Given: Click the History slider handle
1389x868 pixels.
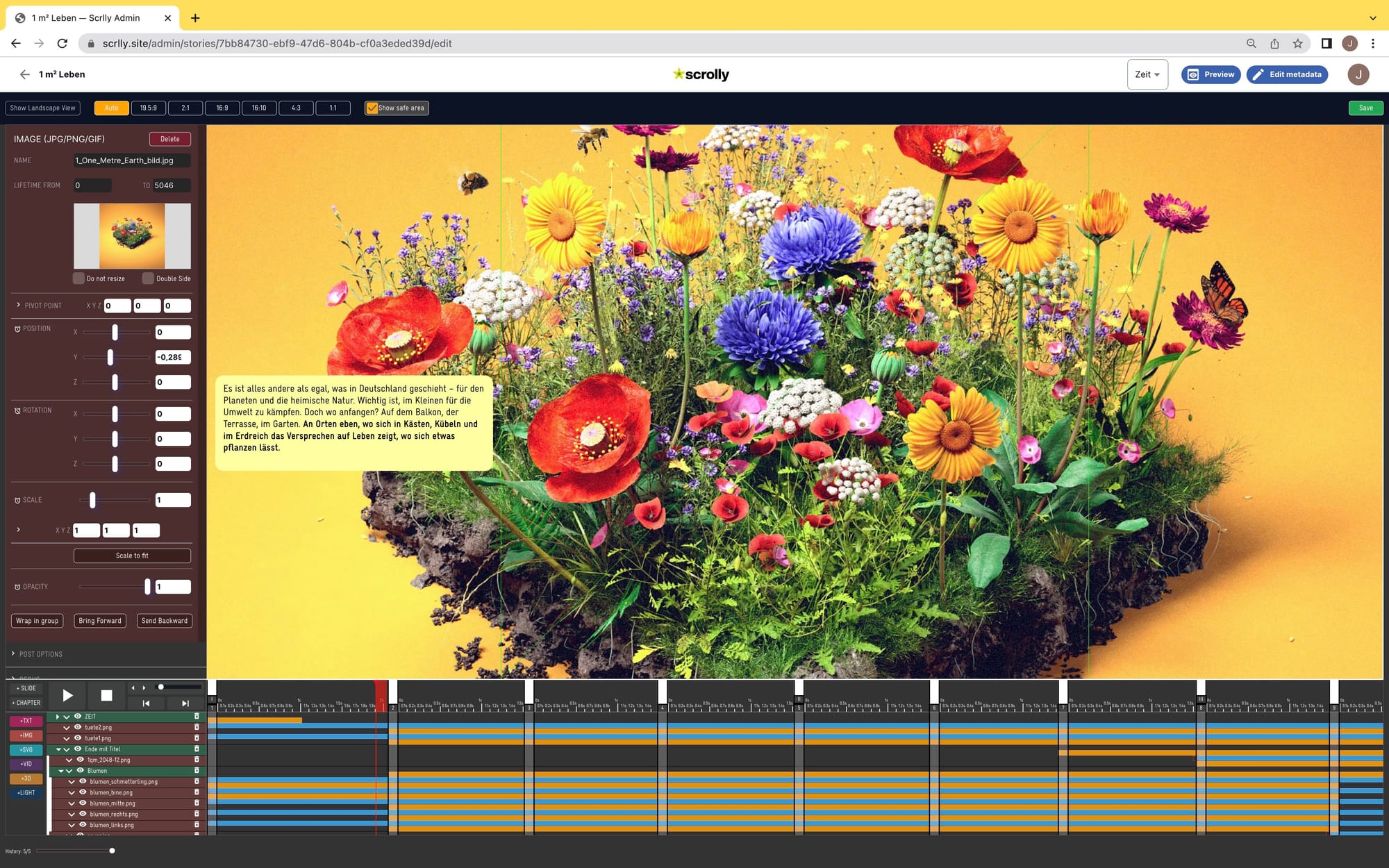Looking at the screenshot, I should tap(112, 851).
